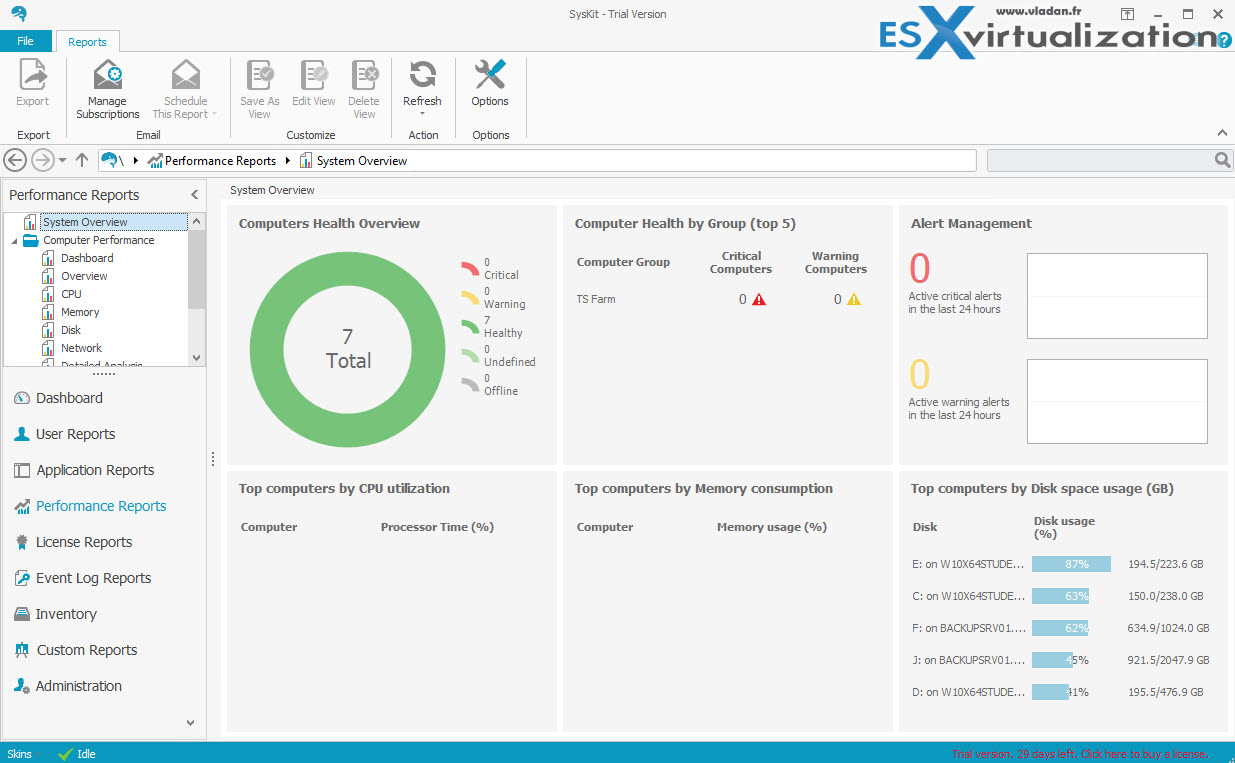Click the search input field
Image resolution: width=1235 pixels, height=763 pixels.
click(1100, 160)
